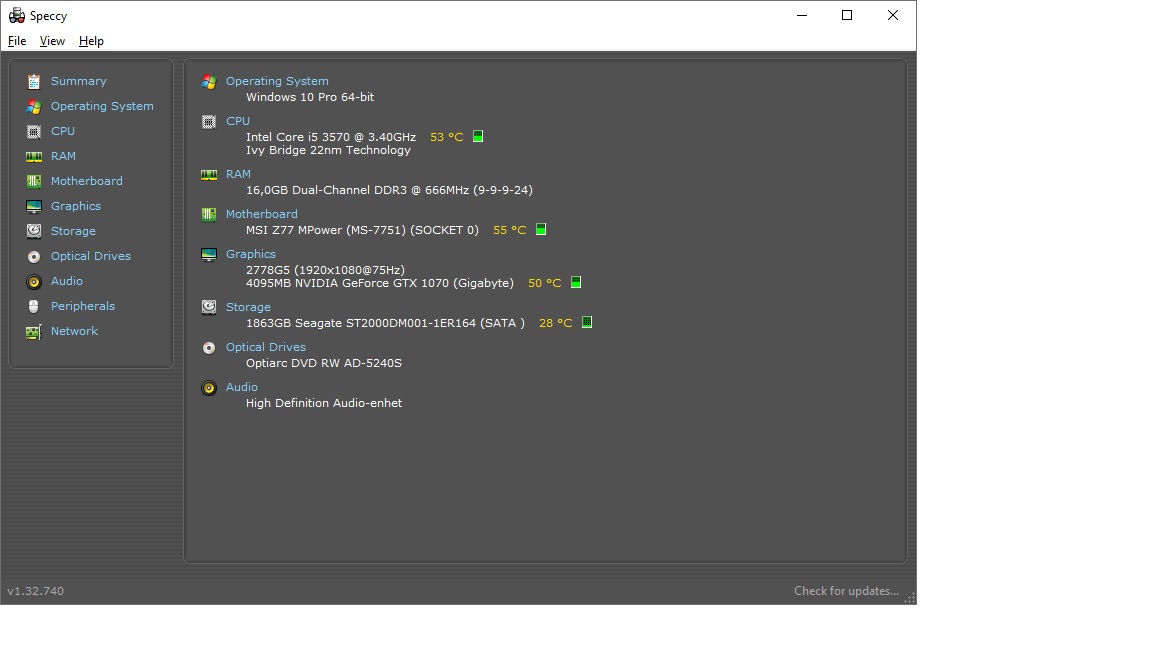Select Summary in the sidebar

(79, 81)
